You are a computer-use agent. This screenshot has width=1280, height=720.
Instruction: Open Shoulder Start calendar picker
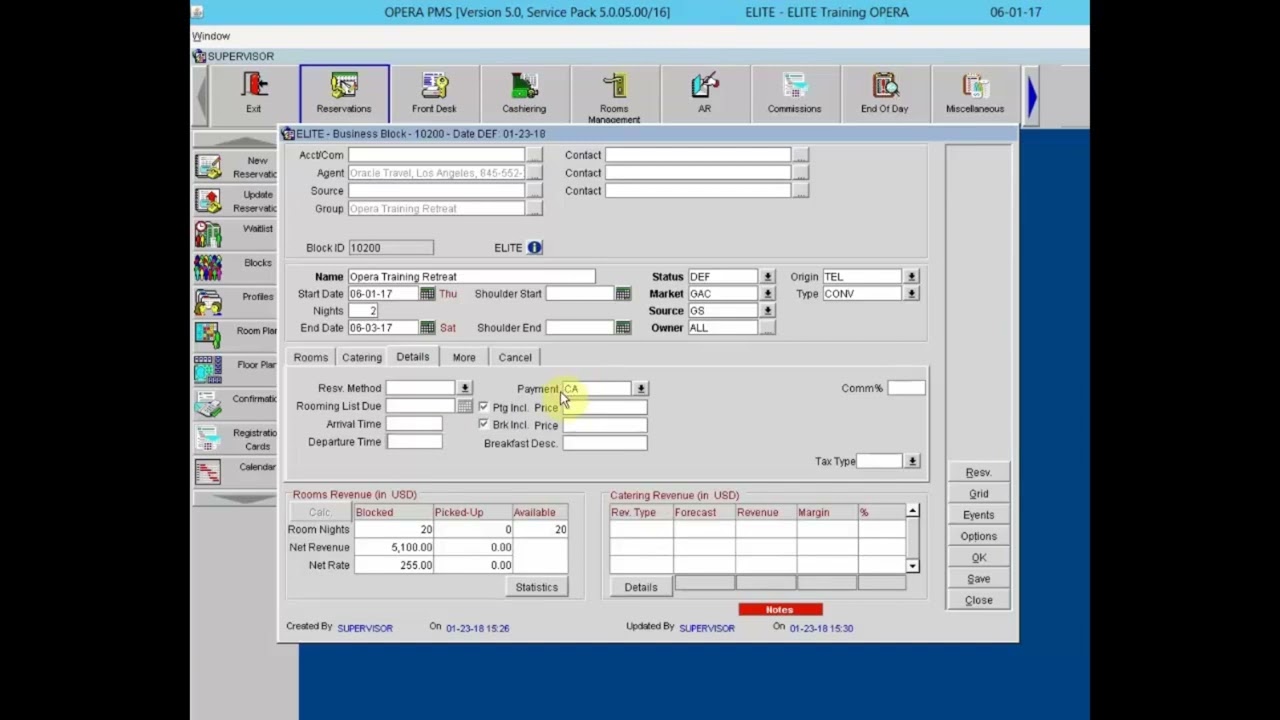(623, 294)
